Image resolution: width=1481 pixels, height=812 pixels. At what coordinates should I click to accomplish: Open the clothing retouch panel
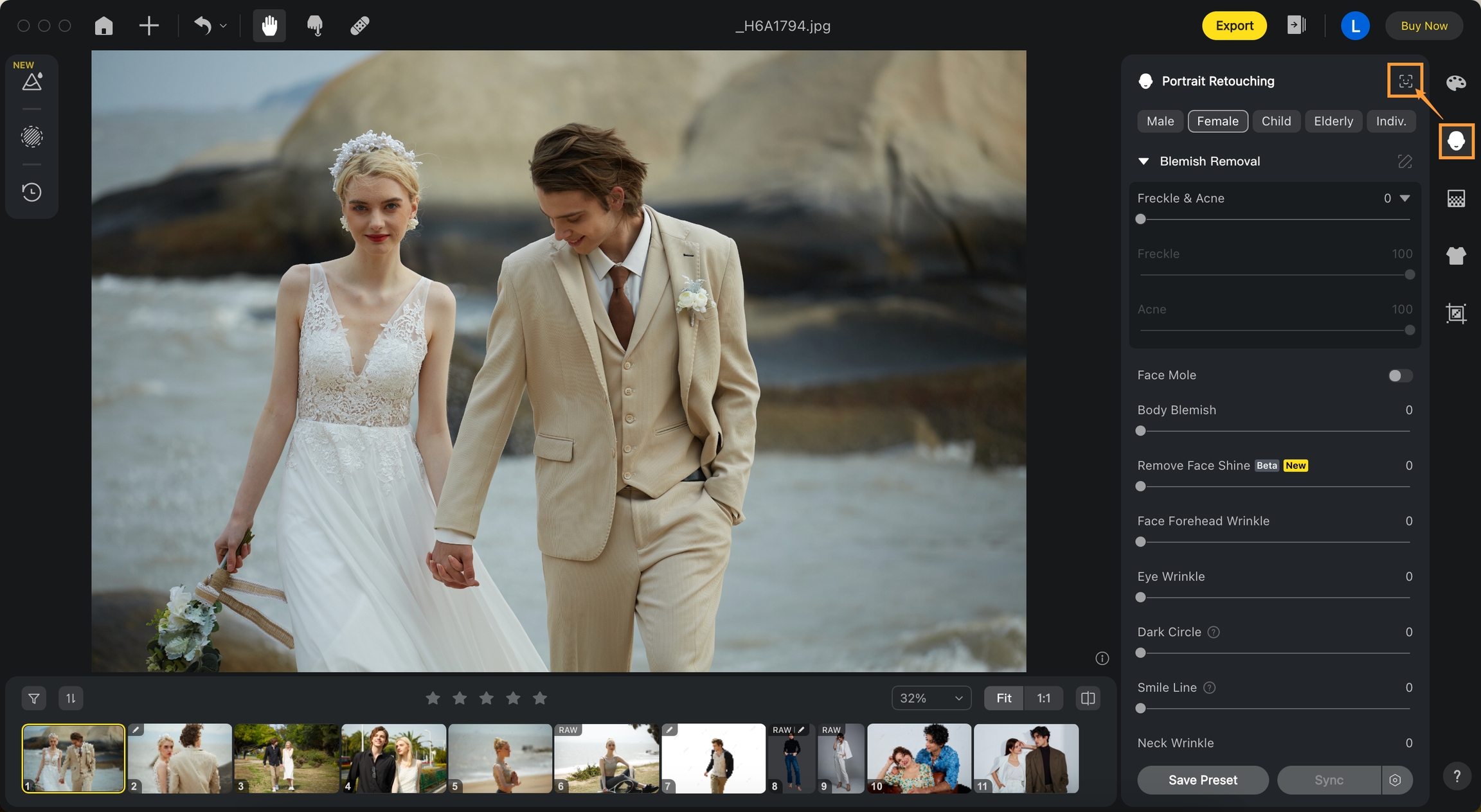1456,256
